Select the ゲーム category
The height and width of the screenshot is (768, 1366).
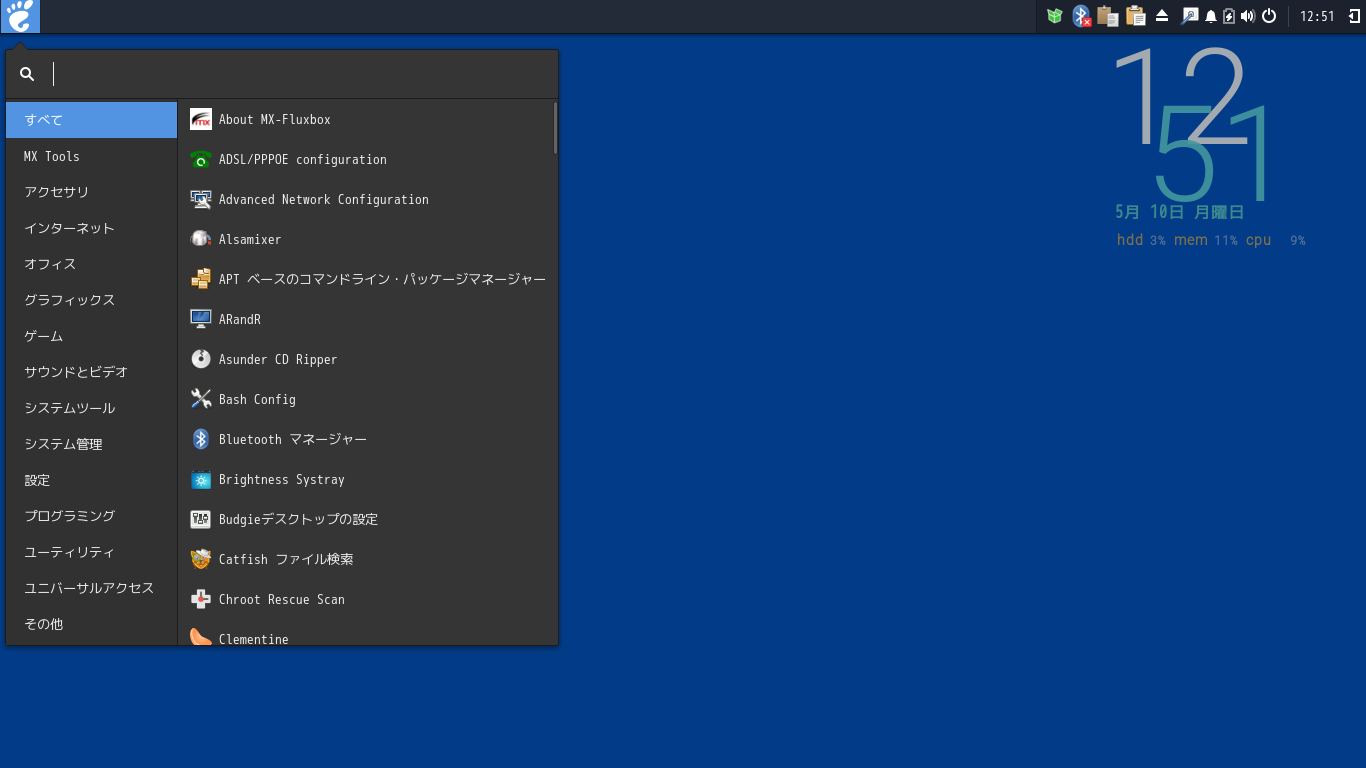[92, 336]
